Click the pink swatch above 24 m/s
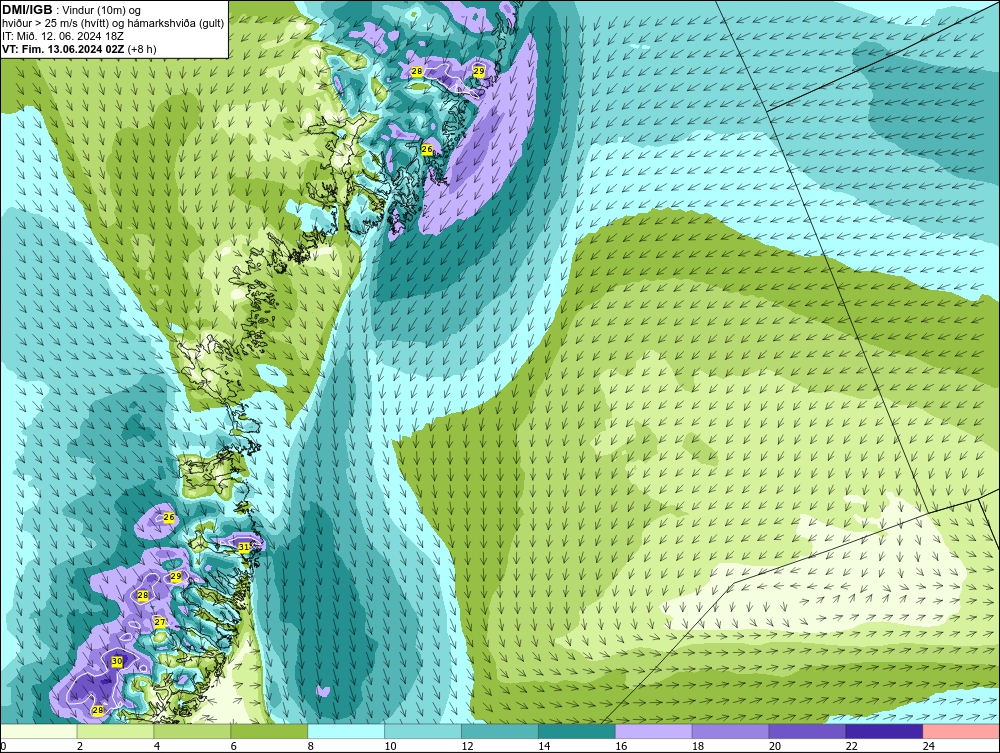Viewport: 1000px width, 753px height. click(x=961, y=731)
